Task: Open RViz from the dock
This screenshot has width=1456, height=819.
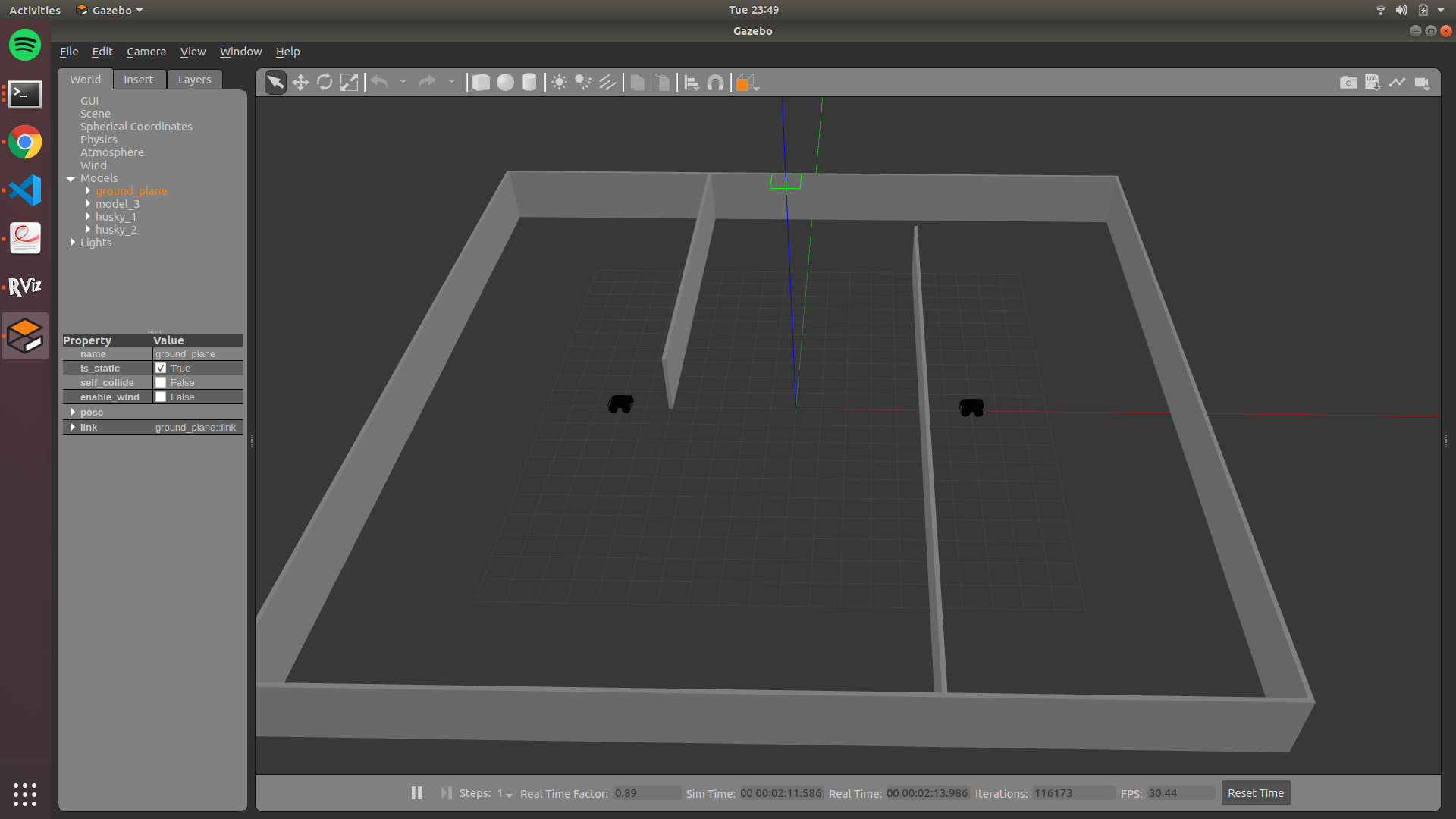Action: [x=25, y=287]
